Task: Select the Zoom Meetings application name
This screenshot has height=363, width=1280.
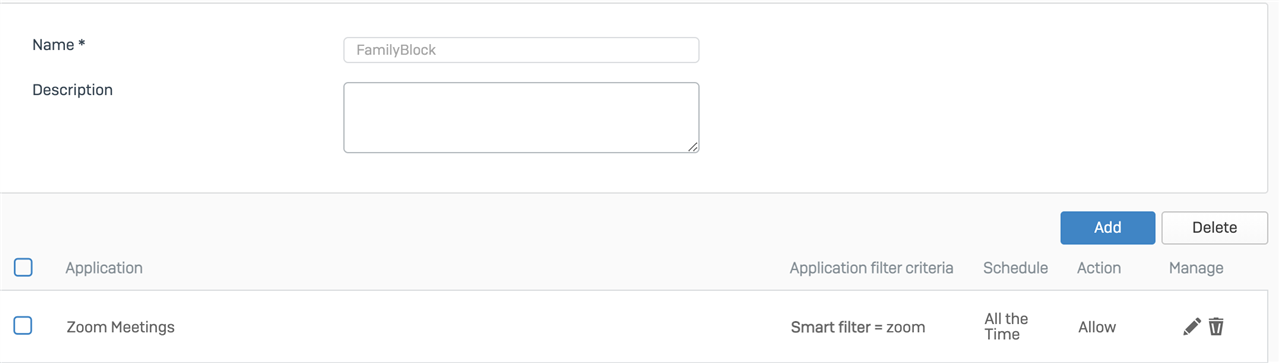Action: (121, 327)
